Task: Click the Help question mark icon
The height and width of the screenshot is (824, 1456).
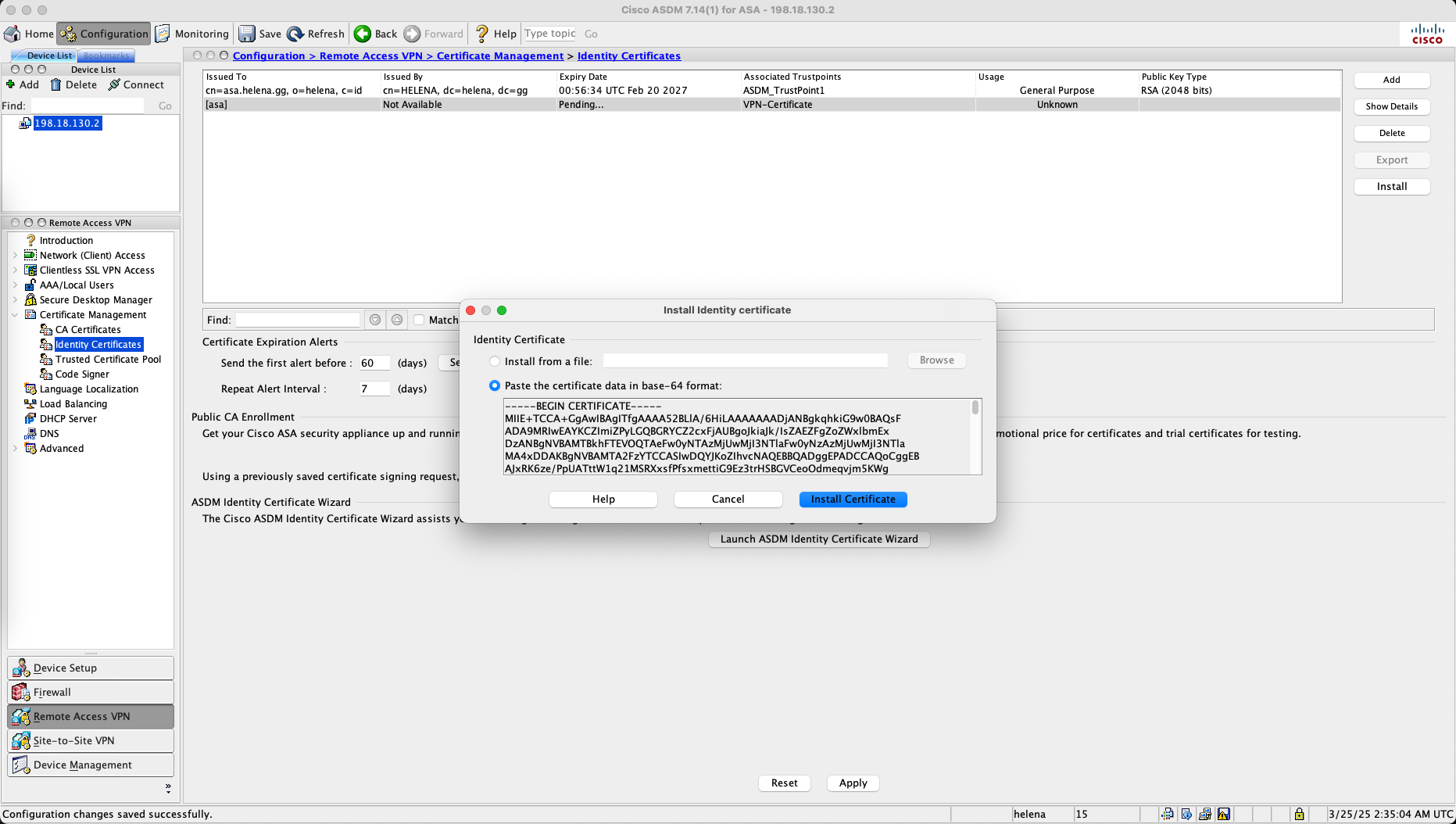Action: click(x=482, y=34)
